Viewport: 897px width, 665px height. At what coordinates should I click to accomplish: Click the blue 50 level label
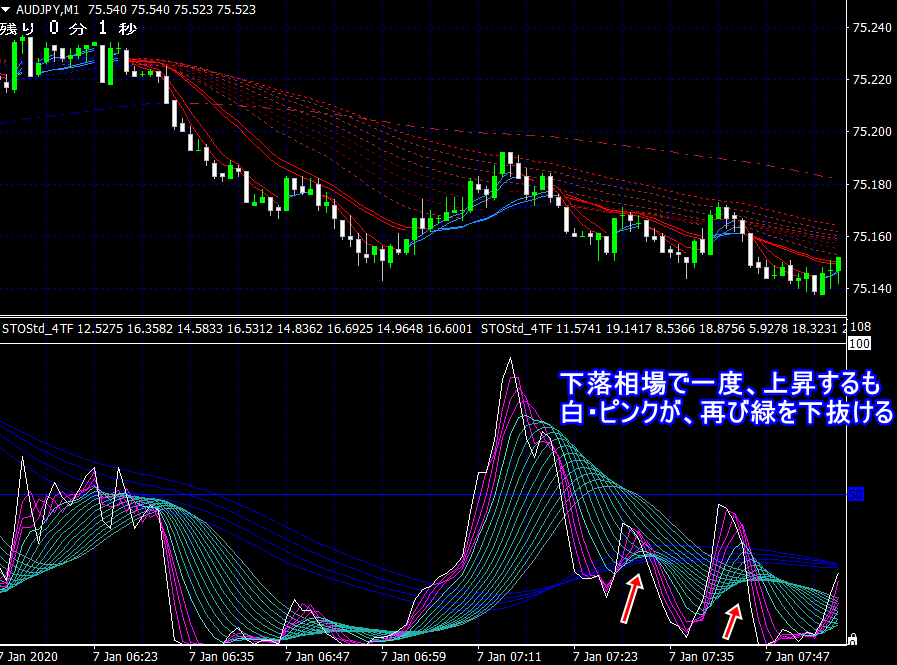point(855,494)
